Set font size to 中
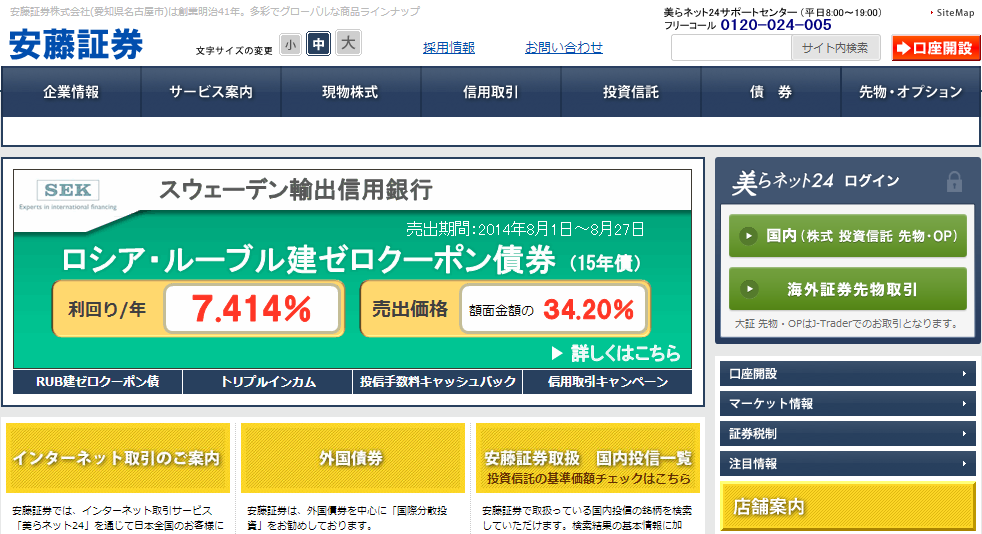Image resolution: width=982 pixels, height=534 pixels. [318, 44]
